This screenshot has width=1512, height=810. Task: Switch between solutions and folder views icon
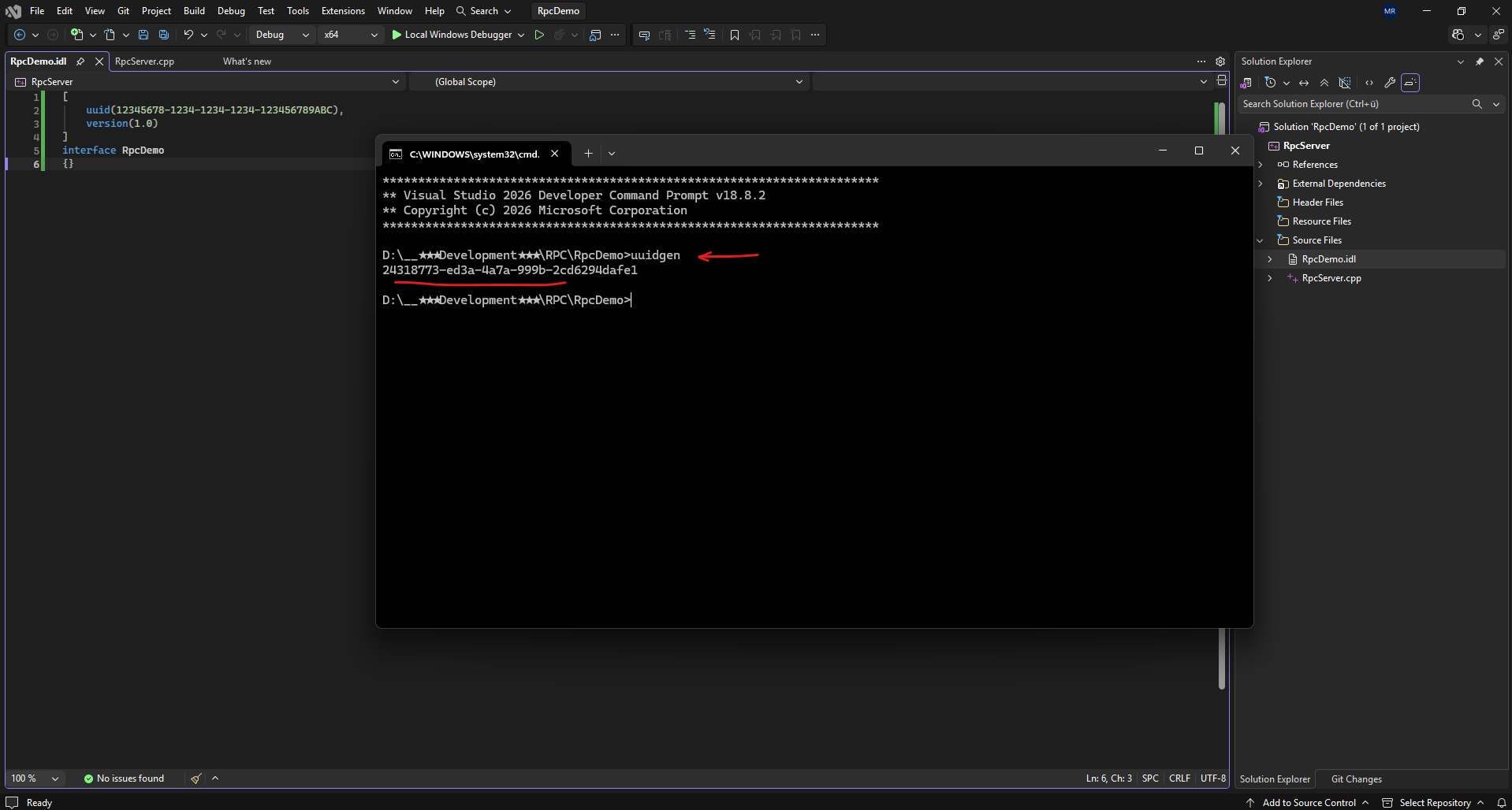coord(1246,83)
